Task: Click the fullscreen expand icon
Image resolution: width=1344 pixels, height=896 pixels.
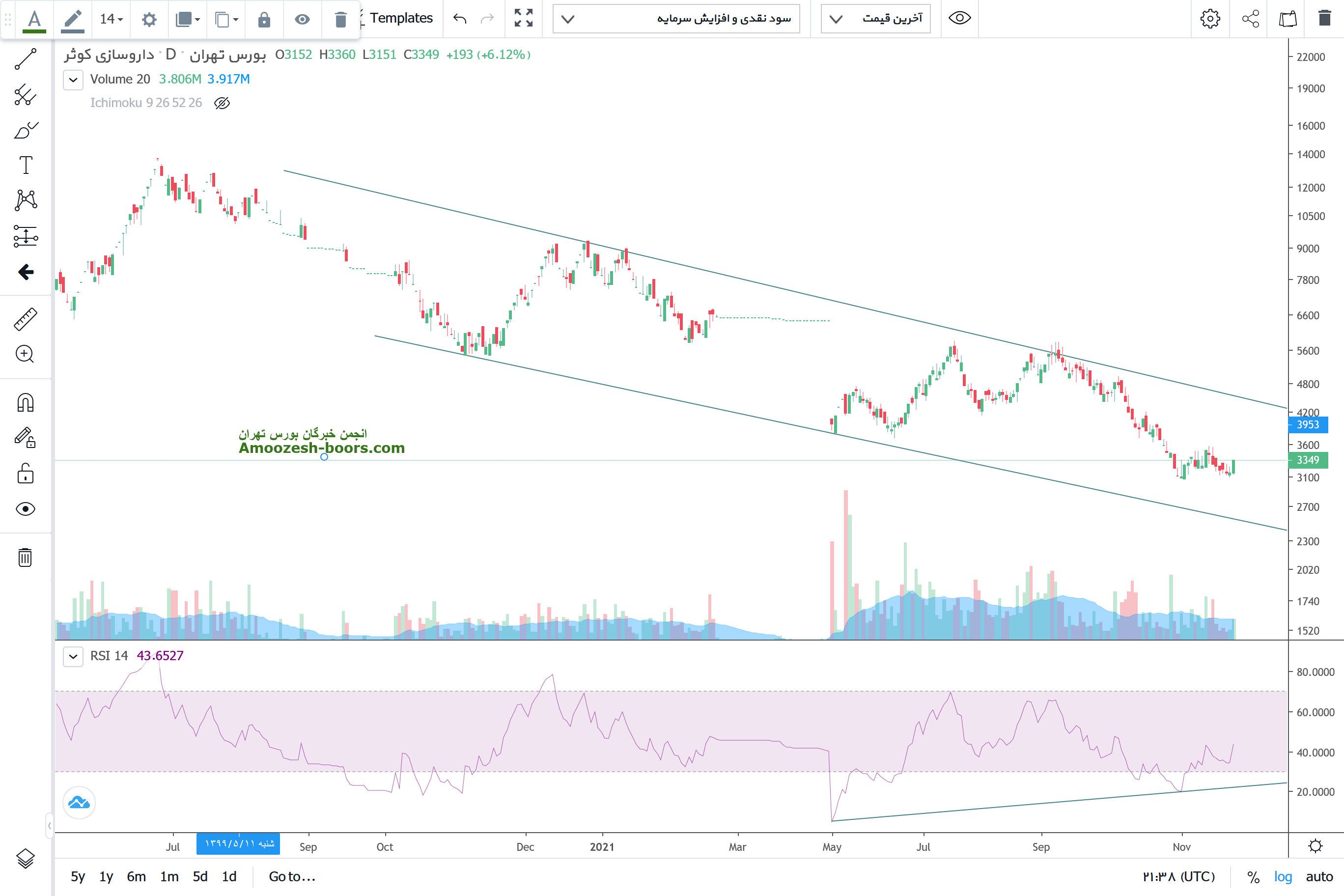Action: click(x=523, y=18)
